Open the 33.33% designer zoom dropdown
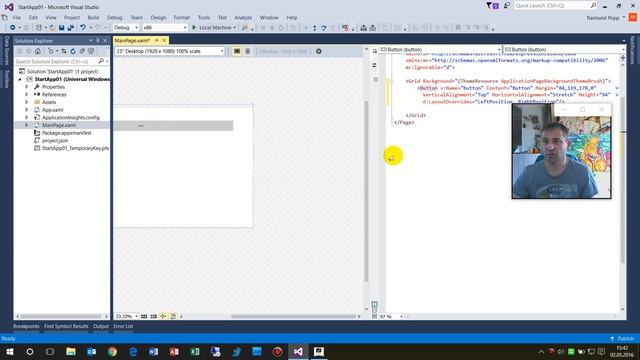The height and width of the screenshot is (360, 640). pyautogui.click(x=126, y=316)
